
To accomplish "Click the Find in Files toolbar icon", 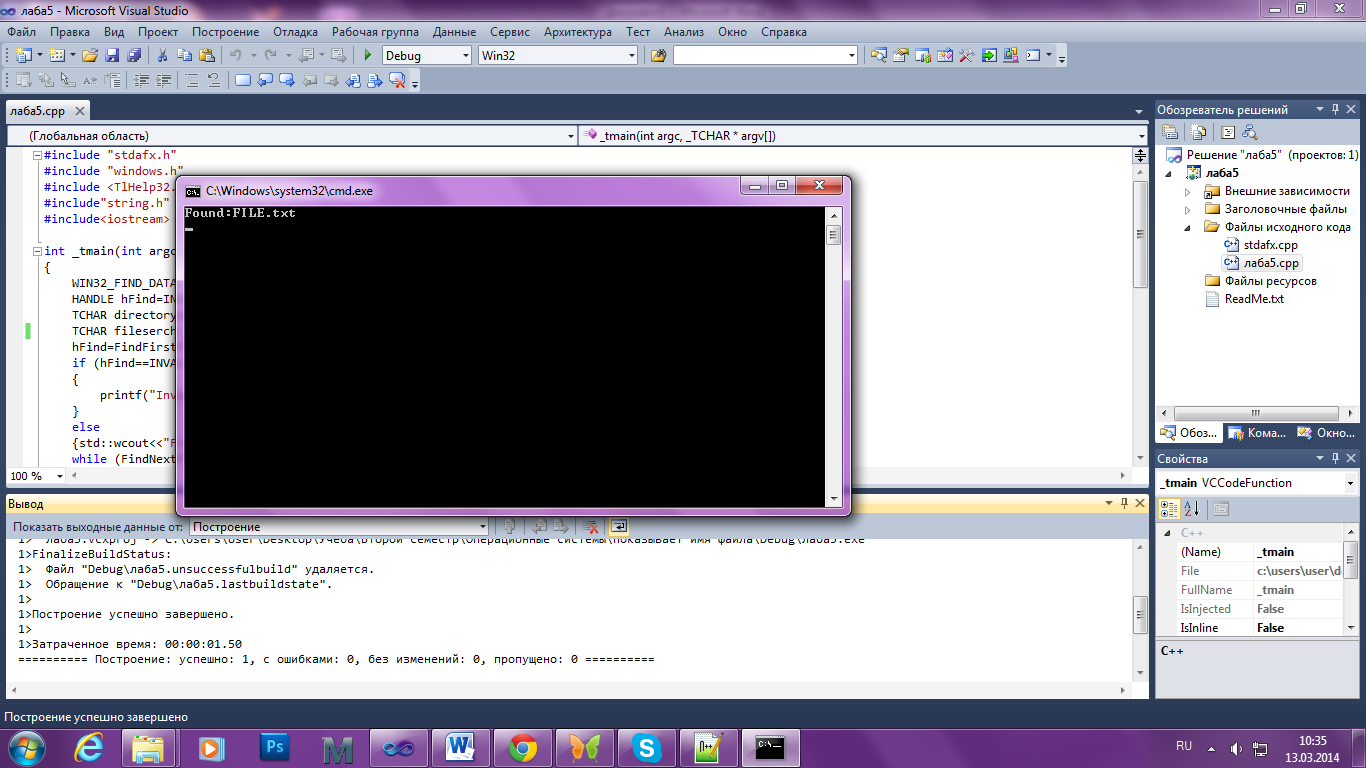I will tap(658, 56).
